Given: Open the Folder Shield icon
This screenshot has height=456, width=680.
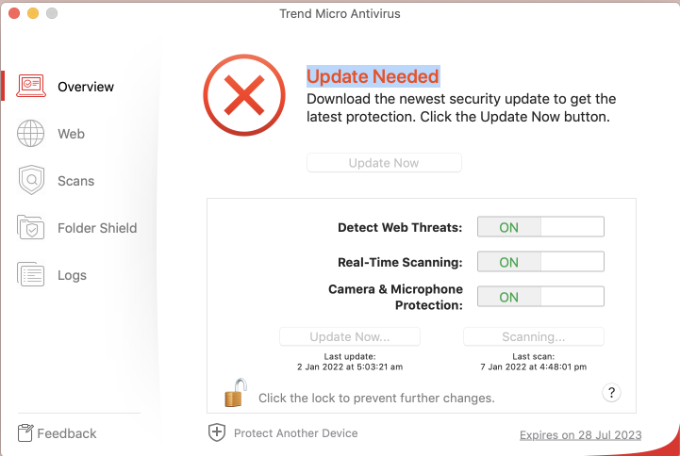Looking at the screenshot, I should 30,227.
